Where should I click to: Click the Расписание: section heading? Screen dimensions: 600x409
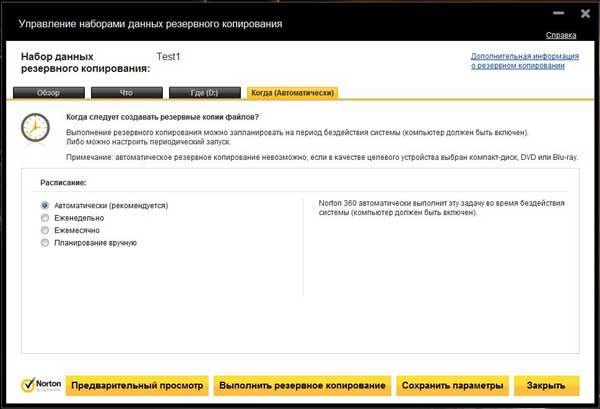63,183
